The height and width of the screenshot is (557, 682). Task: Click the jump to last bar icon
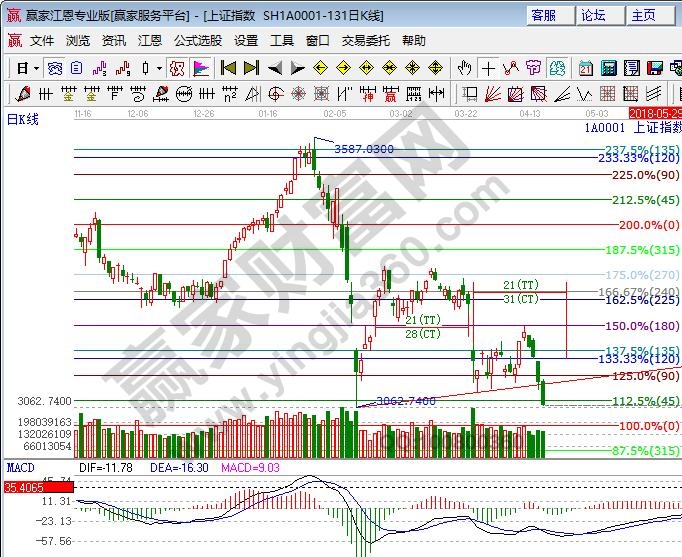(250, 68)
